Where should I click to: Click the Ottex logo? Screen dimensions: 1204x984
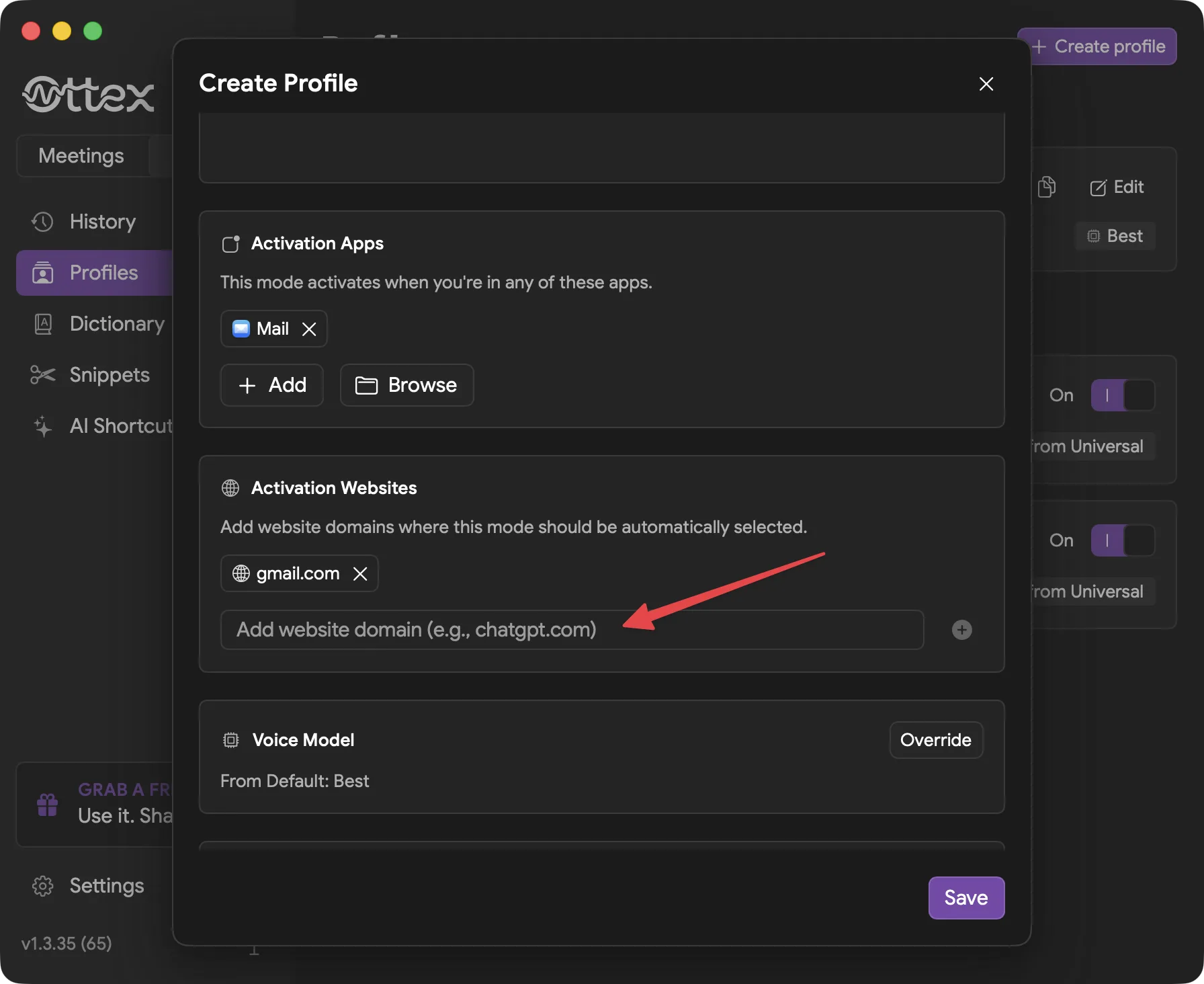point(89,94)
